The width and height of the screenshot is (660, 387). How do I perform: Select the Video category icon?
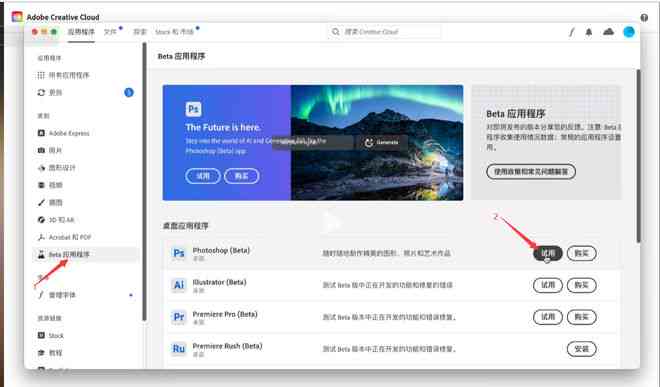coord(41,185)
